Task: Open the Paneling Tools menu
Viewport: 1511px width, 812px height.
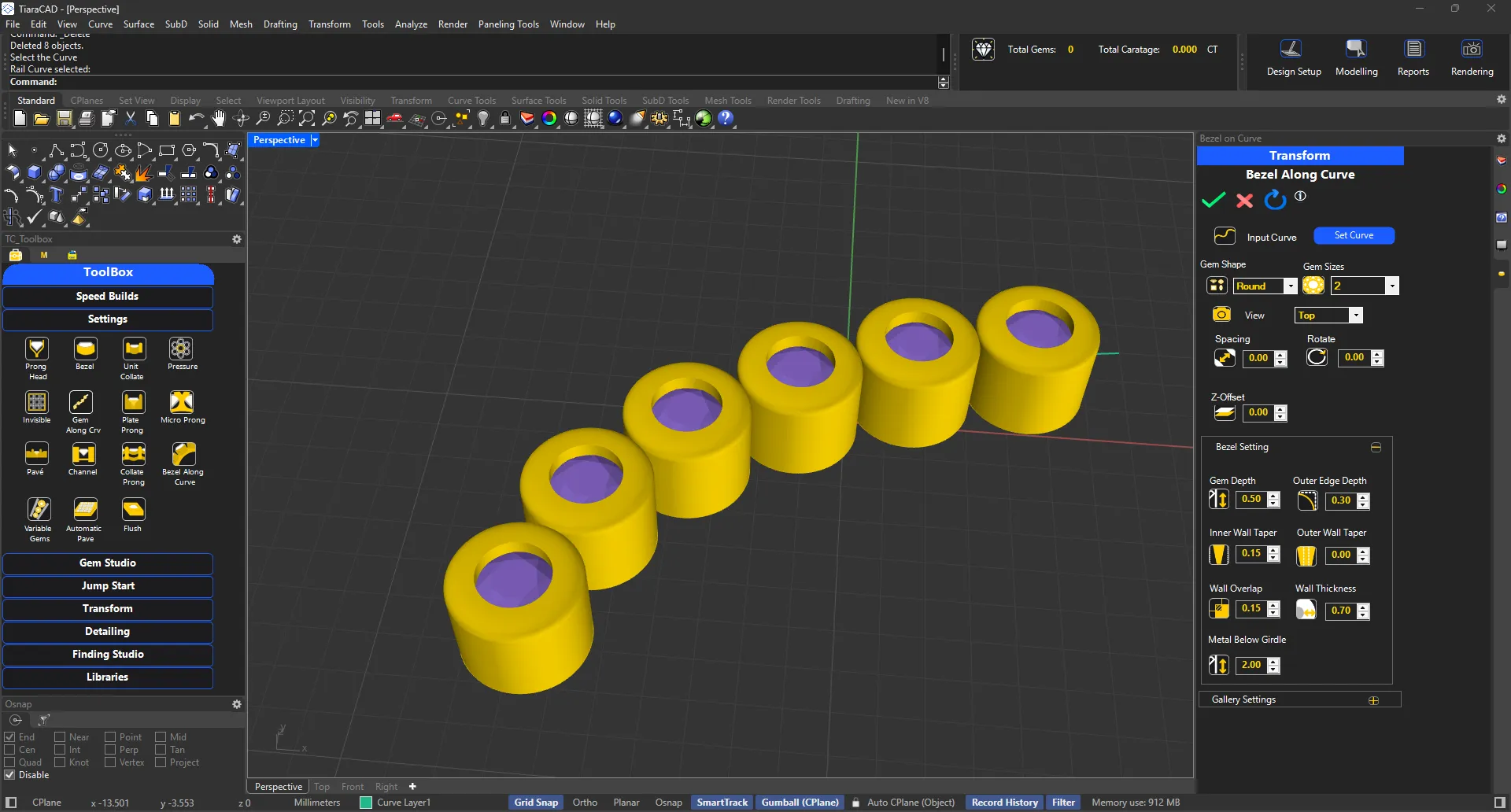Action: (x=508, y=24)
